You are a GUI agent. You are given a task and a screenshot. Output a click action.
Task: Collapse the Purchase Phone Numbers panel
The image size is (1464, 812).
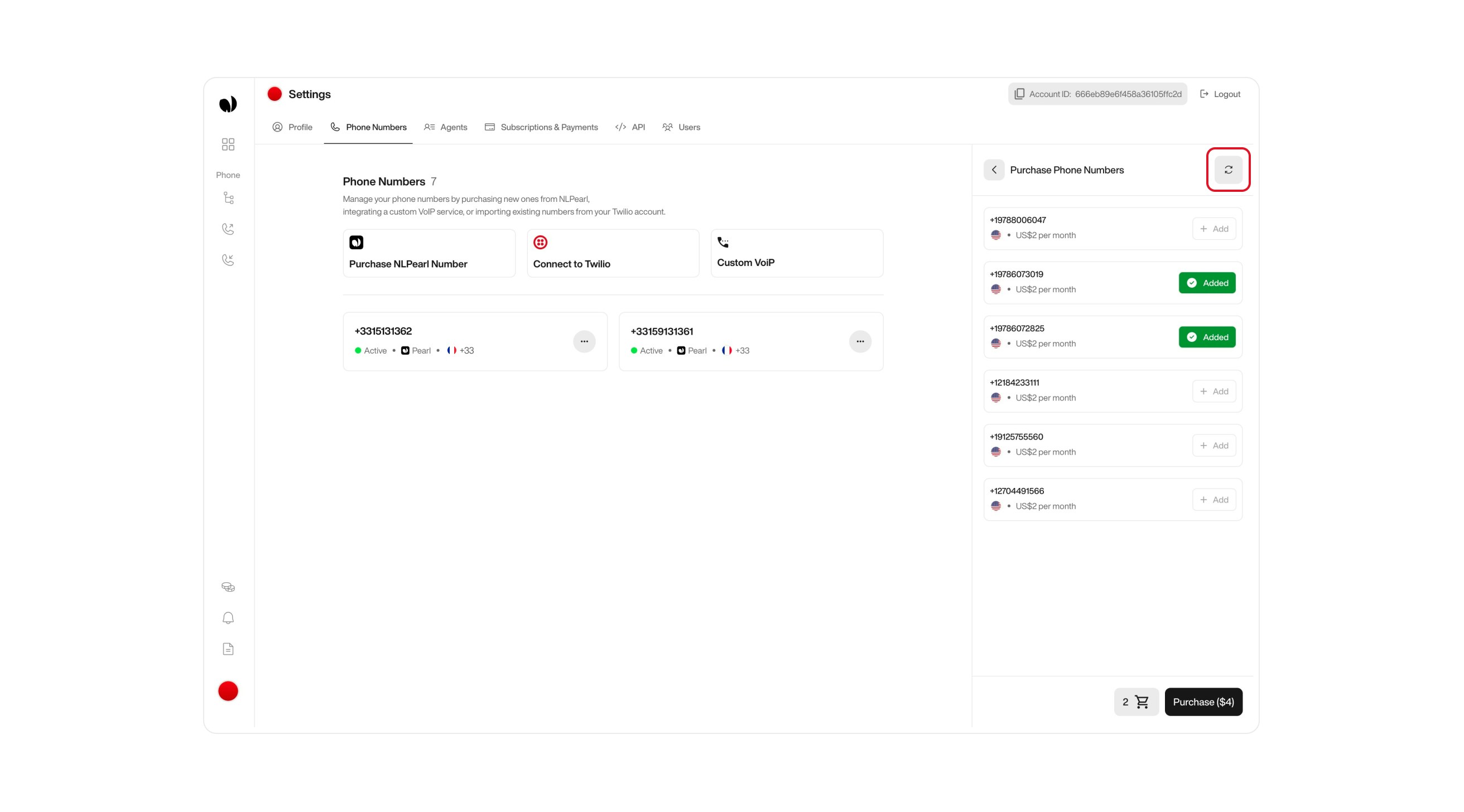pyautogui.click(x=994, y=170)
